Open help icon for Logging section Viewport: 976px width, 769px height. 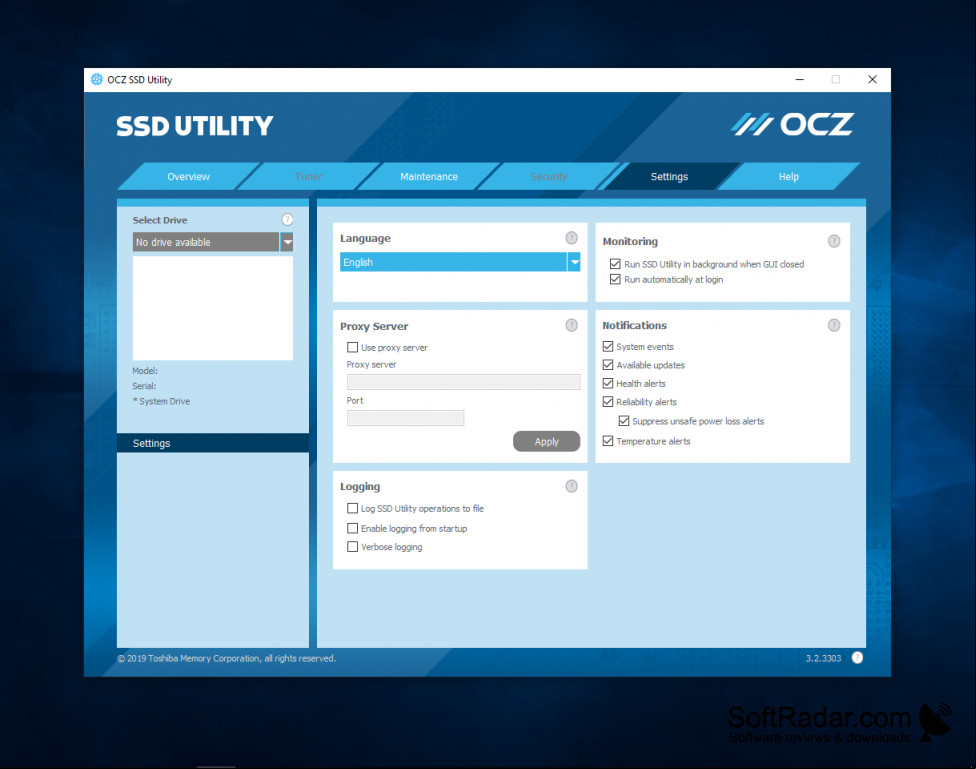[571, 486]
